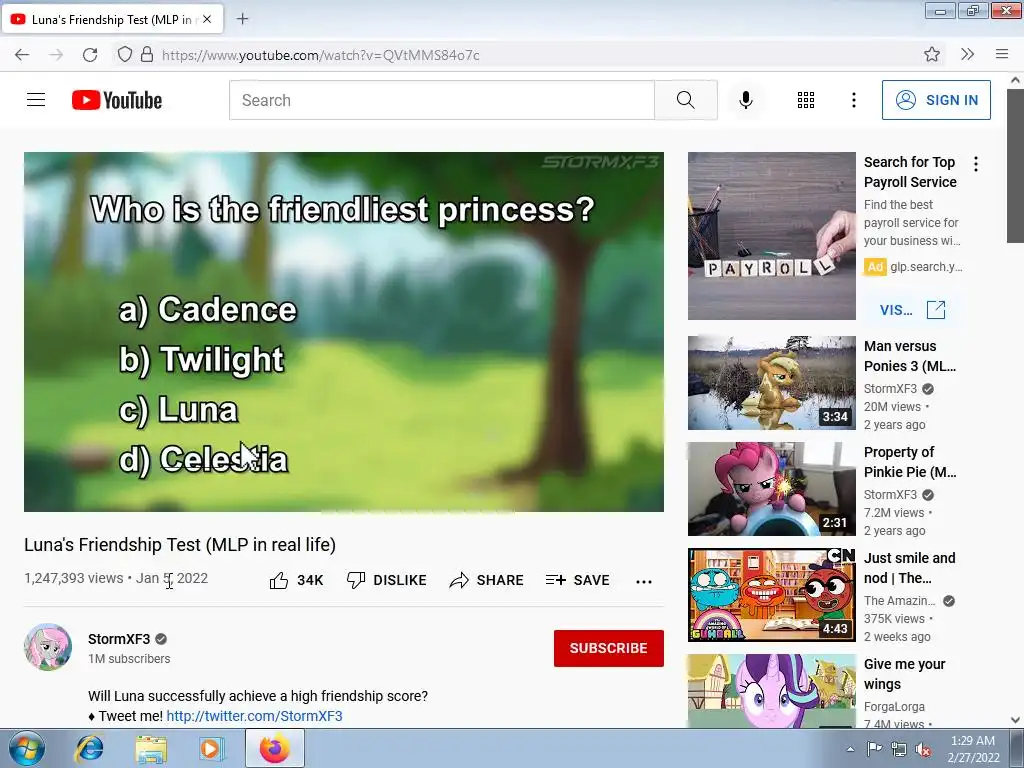Select the Luna's Friendship Test tab
The width and height of the screenshot is (1024, 768).
(x=112, y=19)
